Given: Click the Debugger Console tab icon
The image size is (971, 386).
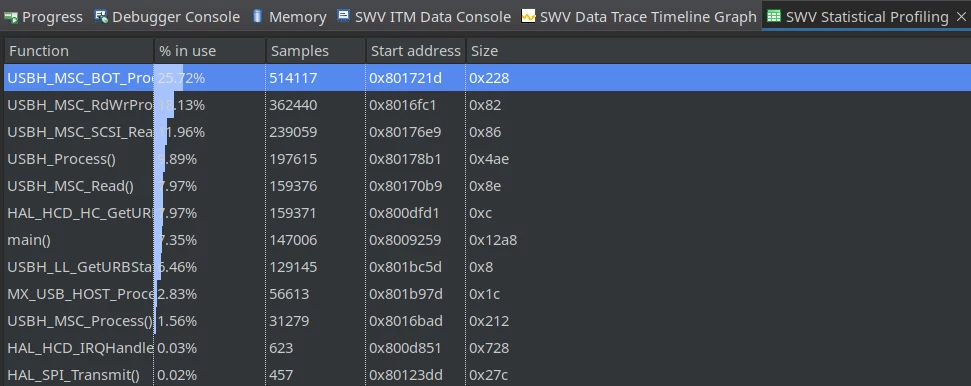Looking at the screenshot, I should coord(101,16).
